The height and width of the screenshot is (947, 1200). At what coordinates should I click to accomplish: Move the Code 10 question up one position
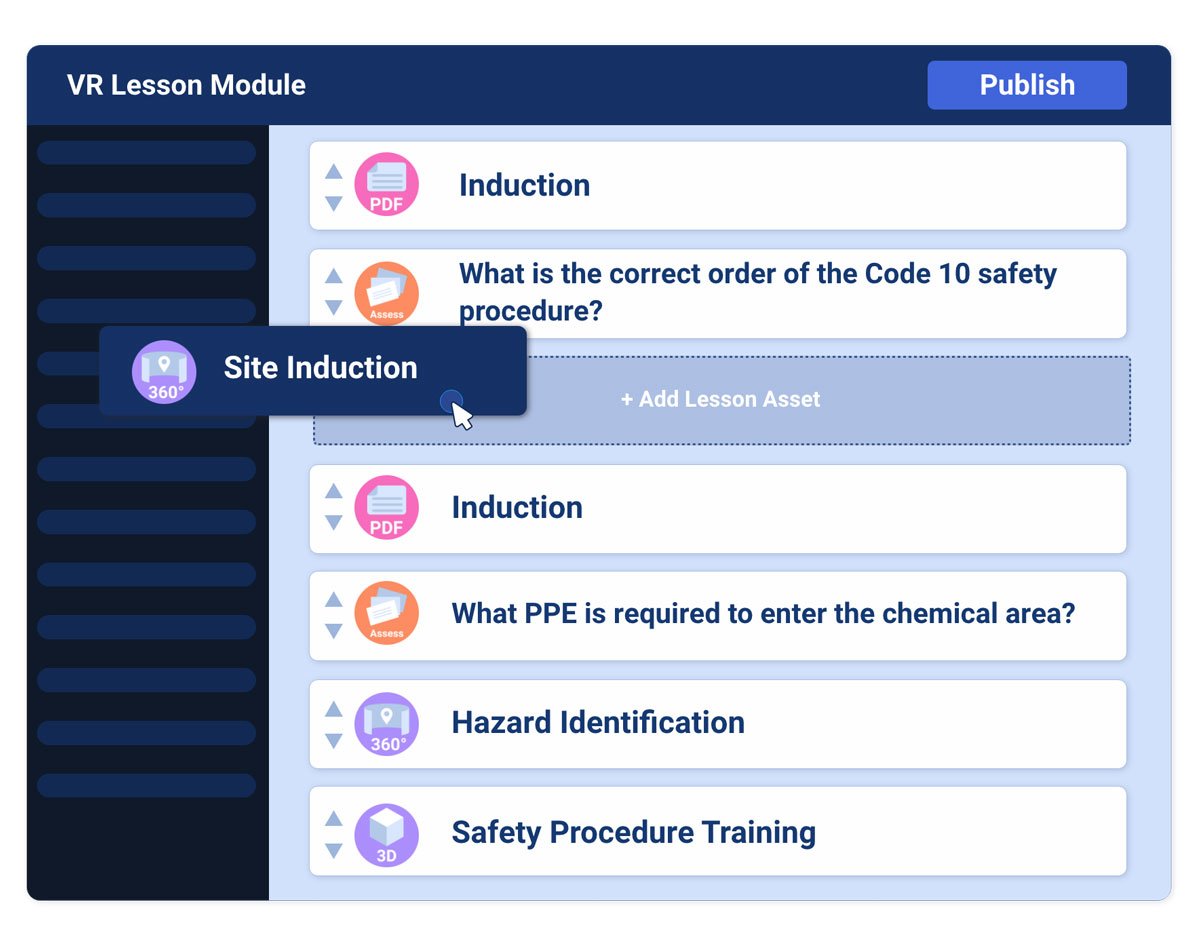tap(334, 276)
